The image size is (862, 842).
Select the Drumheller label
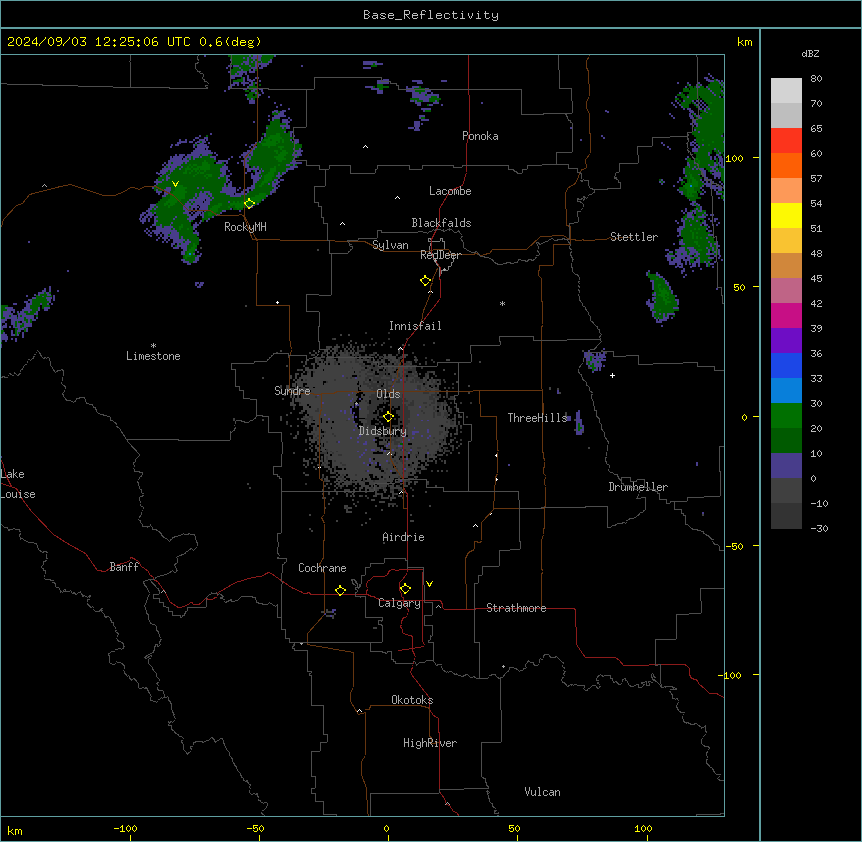pyautogui.click(x=638, y=487)
